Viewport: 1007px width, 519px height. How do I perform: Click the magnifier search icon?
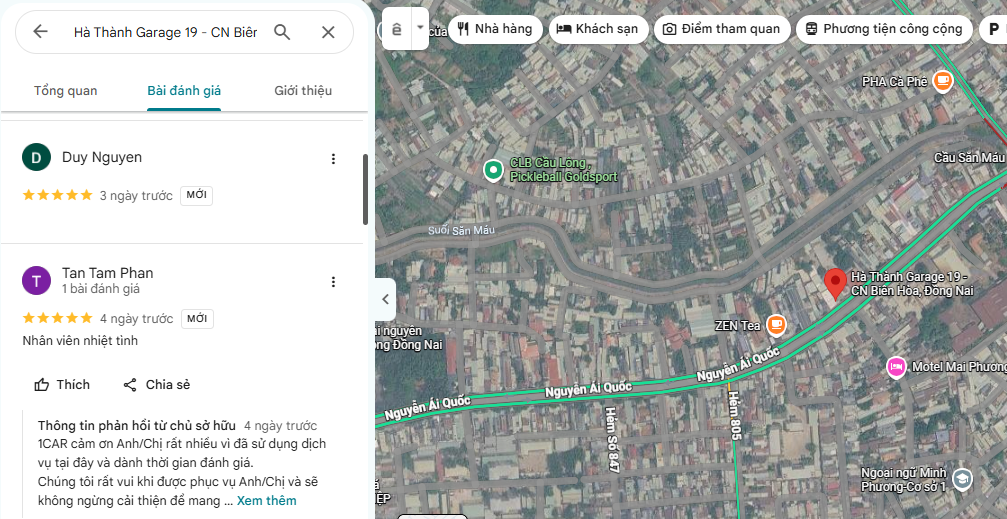[x=282, y=31]
